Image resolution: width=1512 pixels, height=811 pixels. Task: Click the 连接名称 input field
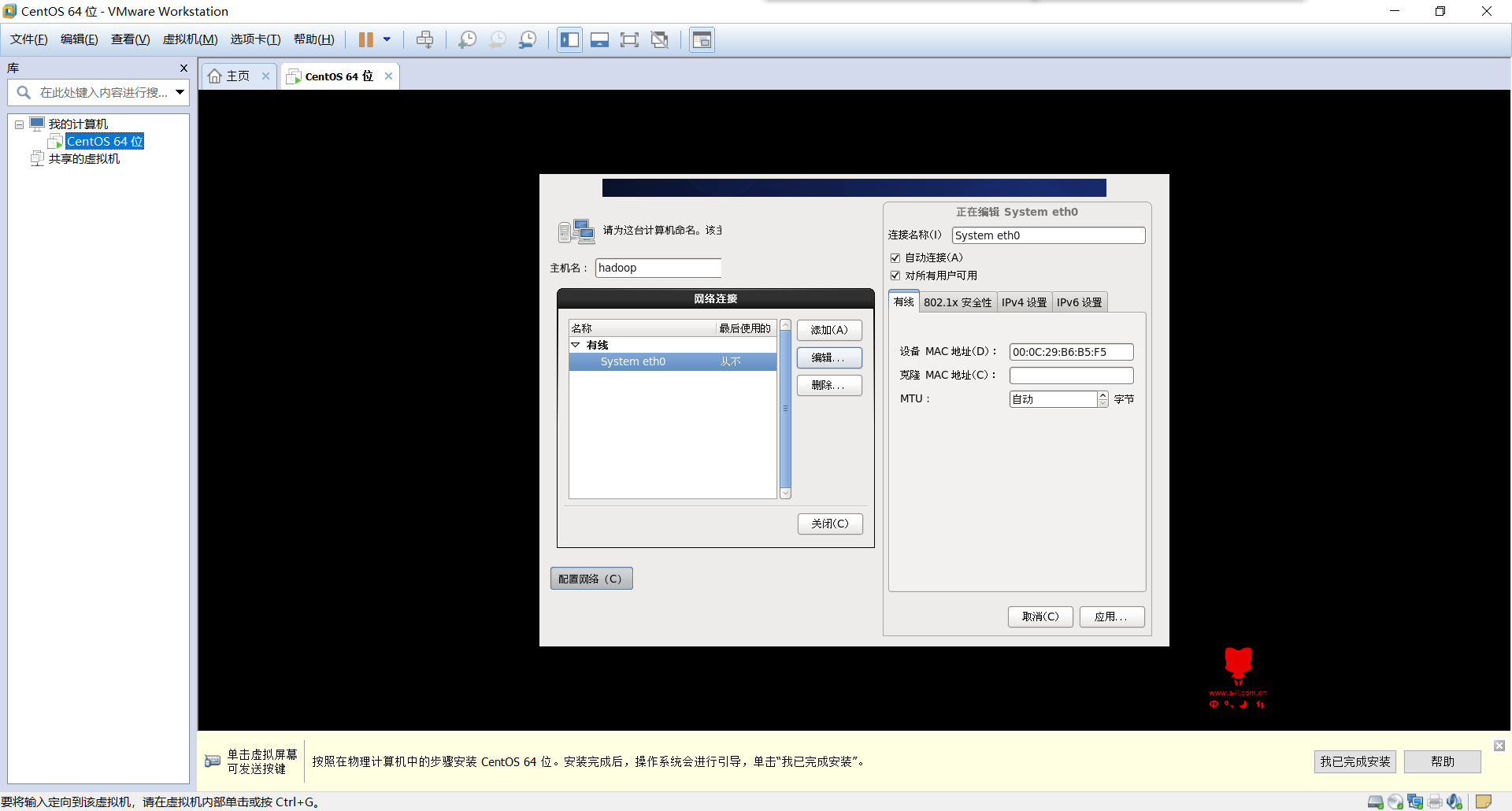1048,235
